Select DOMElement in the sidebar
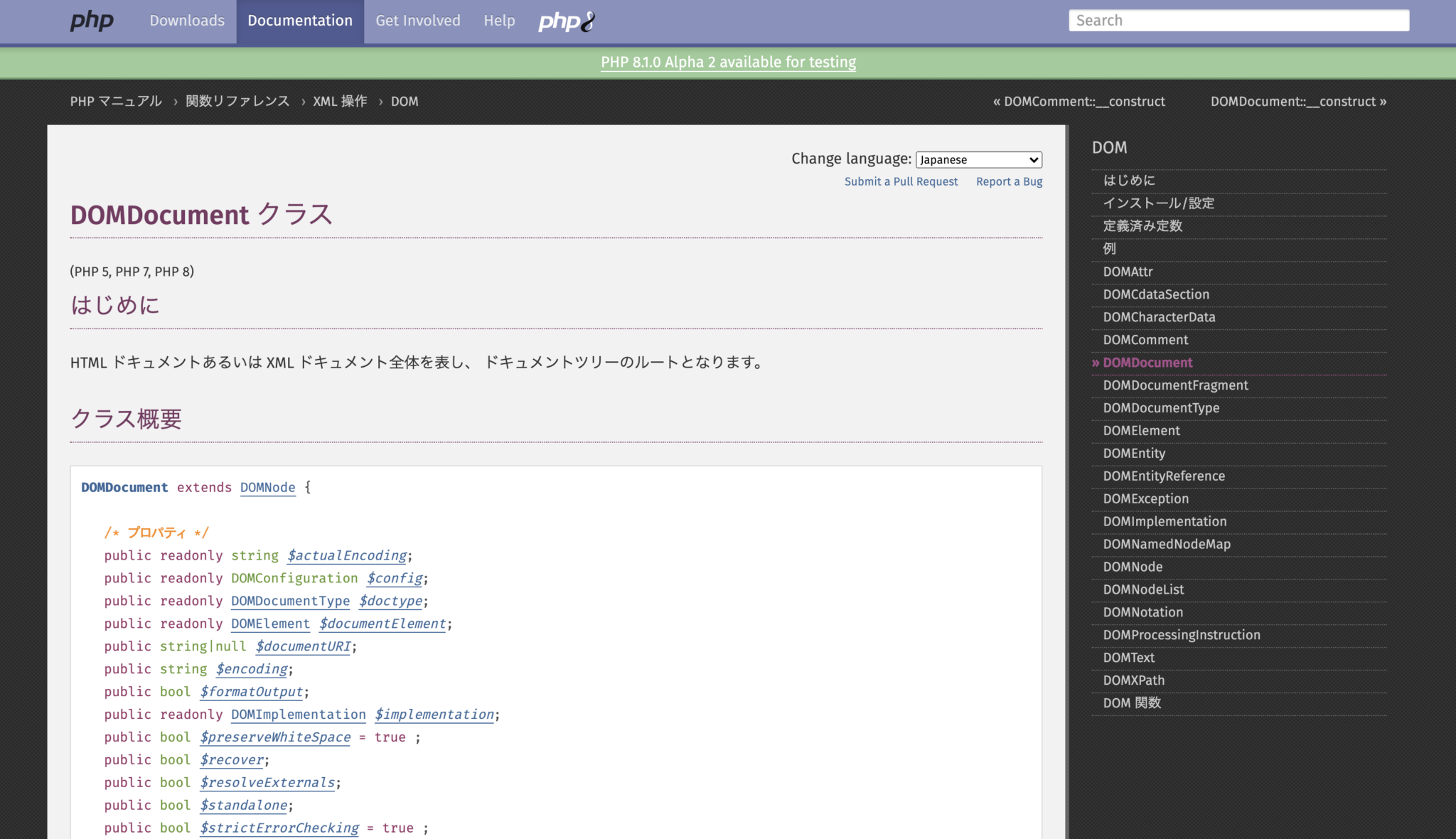Screen dimensions: 1456x839 tap(1140, 430)
